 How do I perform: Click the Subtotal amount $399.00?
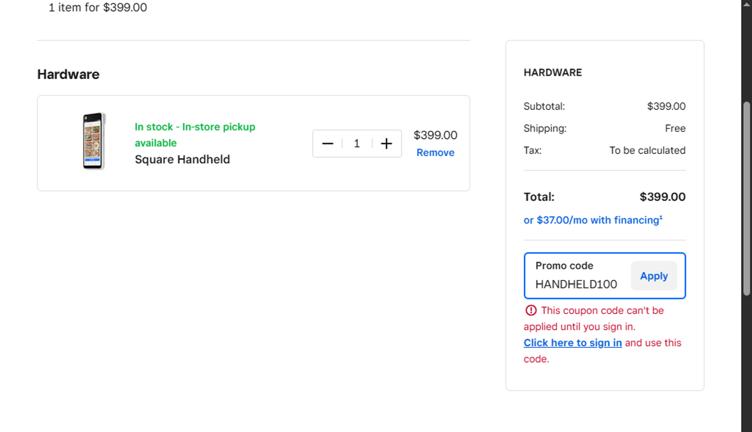tap(666, 106)
